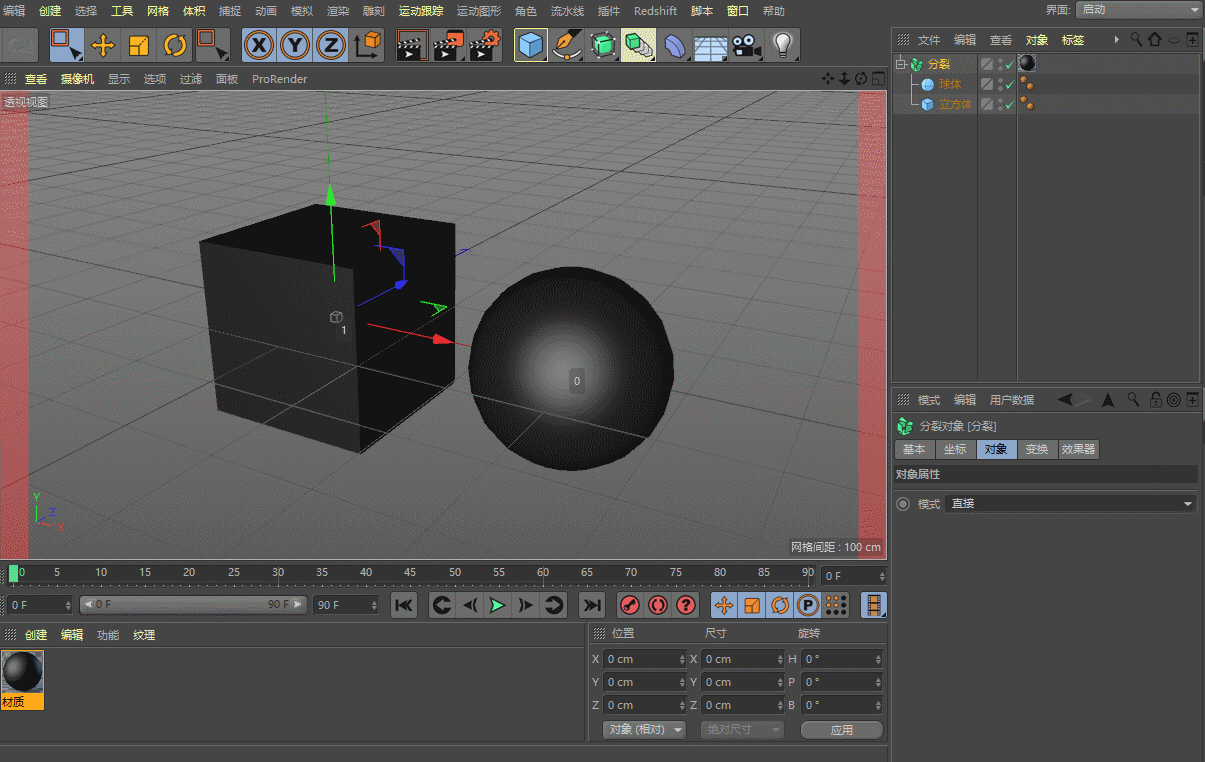The height and width of the screenshot is (762, 1205).
Task: Open the 模式 dropdown showing 直接
Action: click(x=1071, y=504)
